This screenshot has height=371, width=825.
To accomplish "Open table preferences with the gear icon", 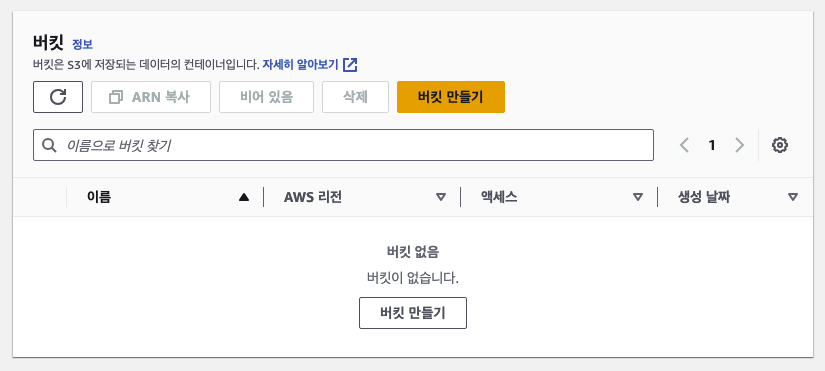I will pos(780,145).
